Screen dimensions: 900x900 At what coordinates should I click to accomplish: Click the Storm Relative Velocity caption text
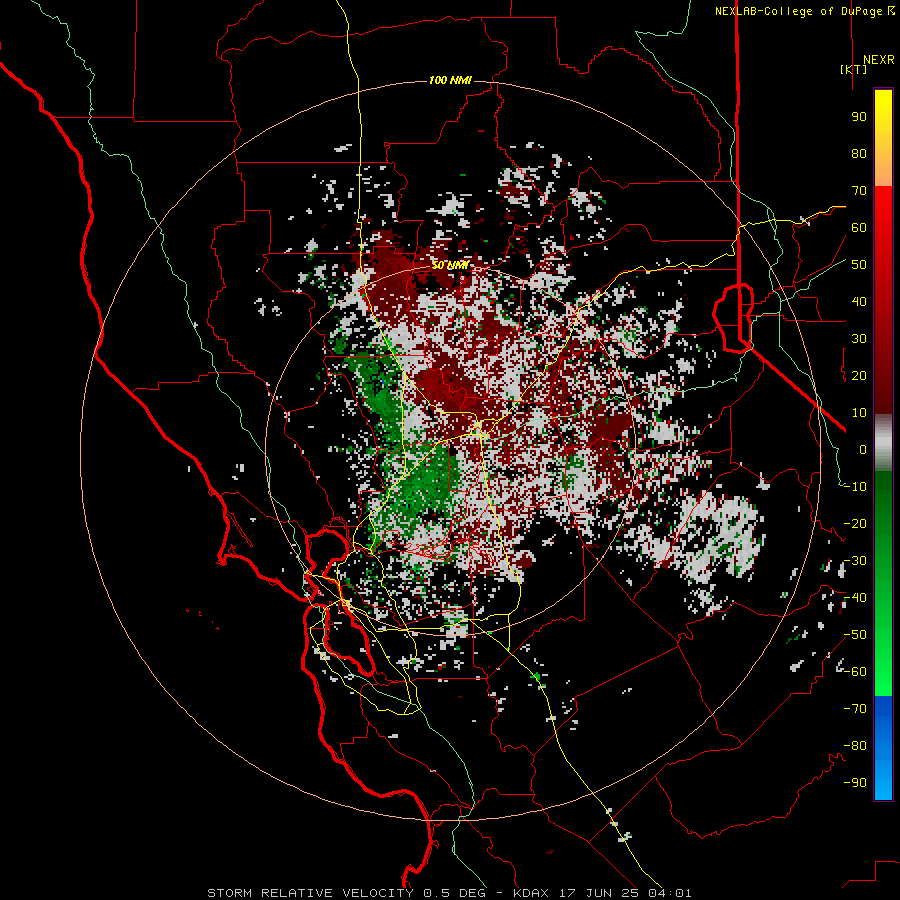coord(449,893)
